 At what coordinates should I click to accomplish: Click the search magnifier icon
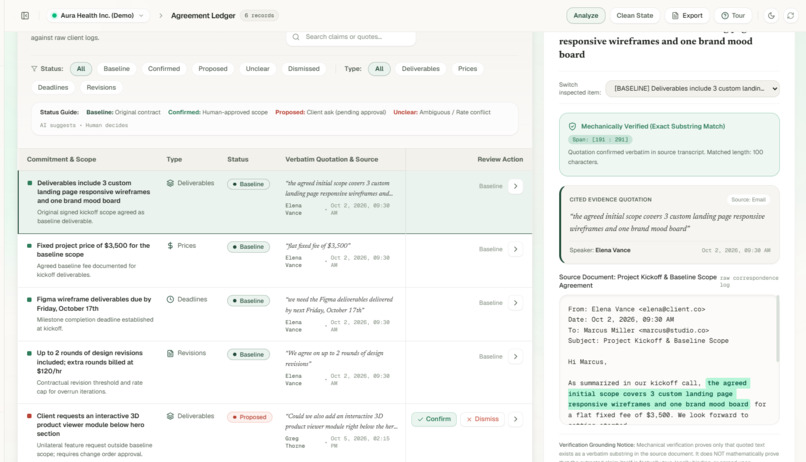click(x=296, y=37)
